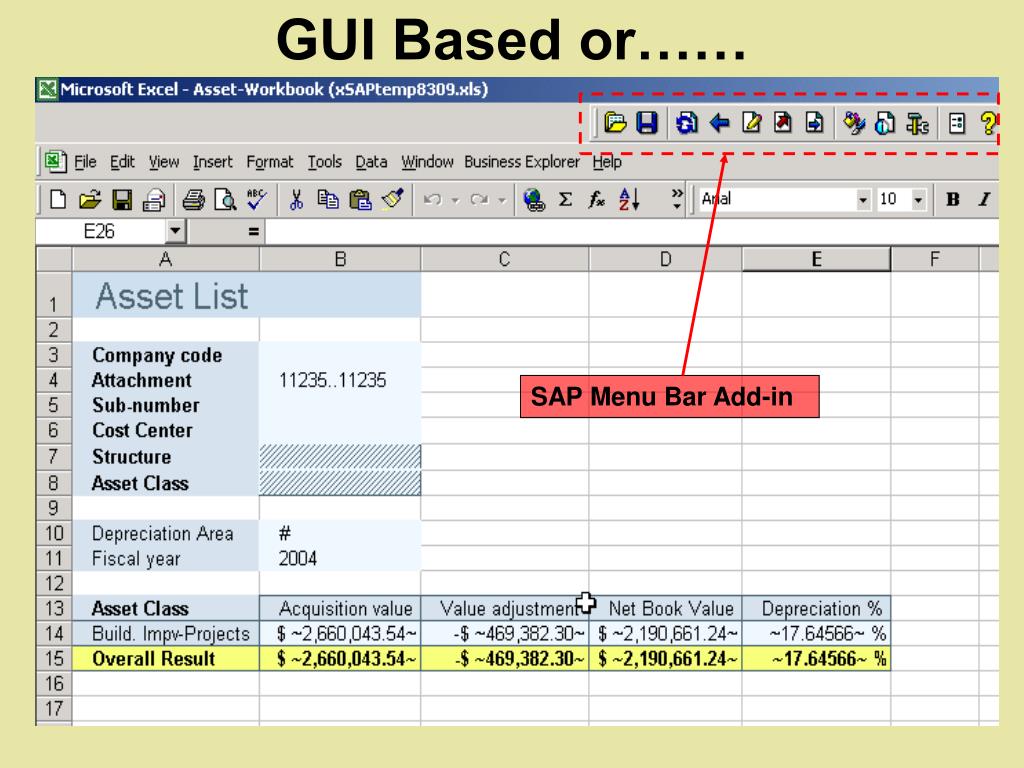The image size is (1024, 768).
Task: Select column C via its header
Action: tap(504, 260)
